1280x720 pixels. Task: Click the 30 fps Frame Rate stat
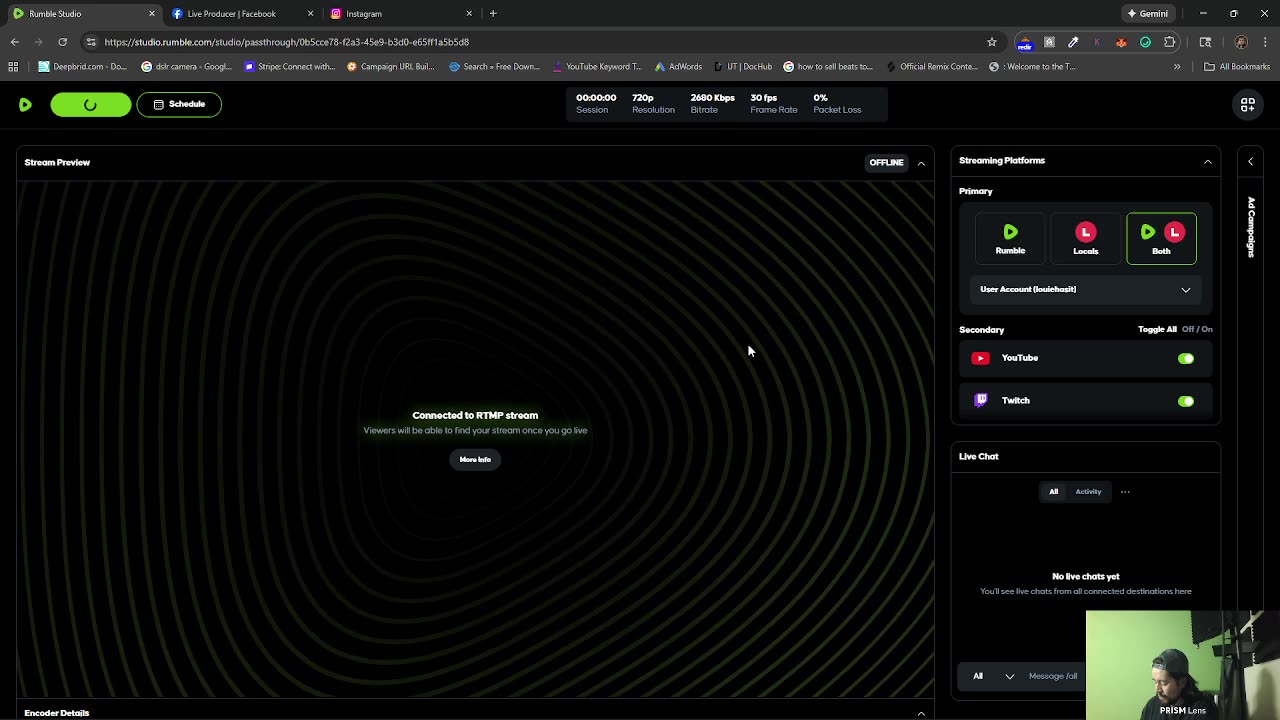(774, 103)
